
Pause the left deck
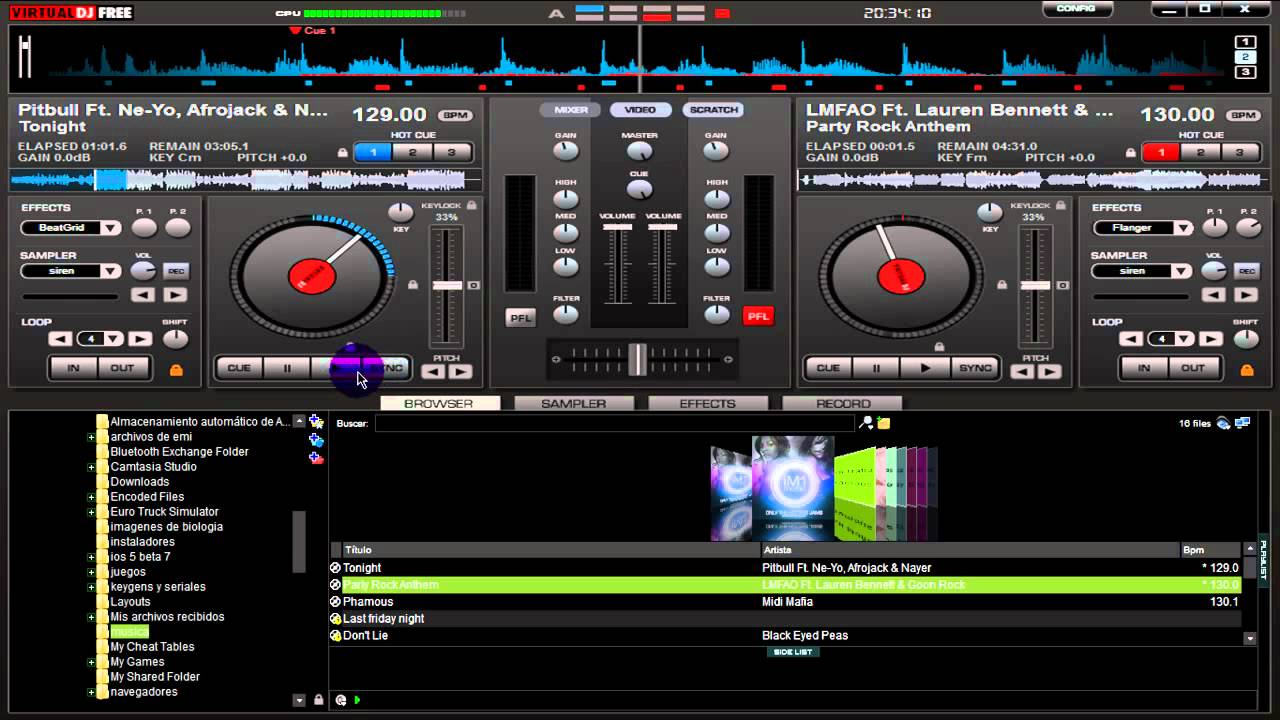287,368
